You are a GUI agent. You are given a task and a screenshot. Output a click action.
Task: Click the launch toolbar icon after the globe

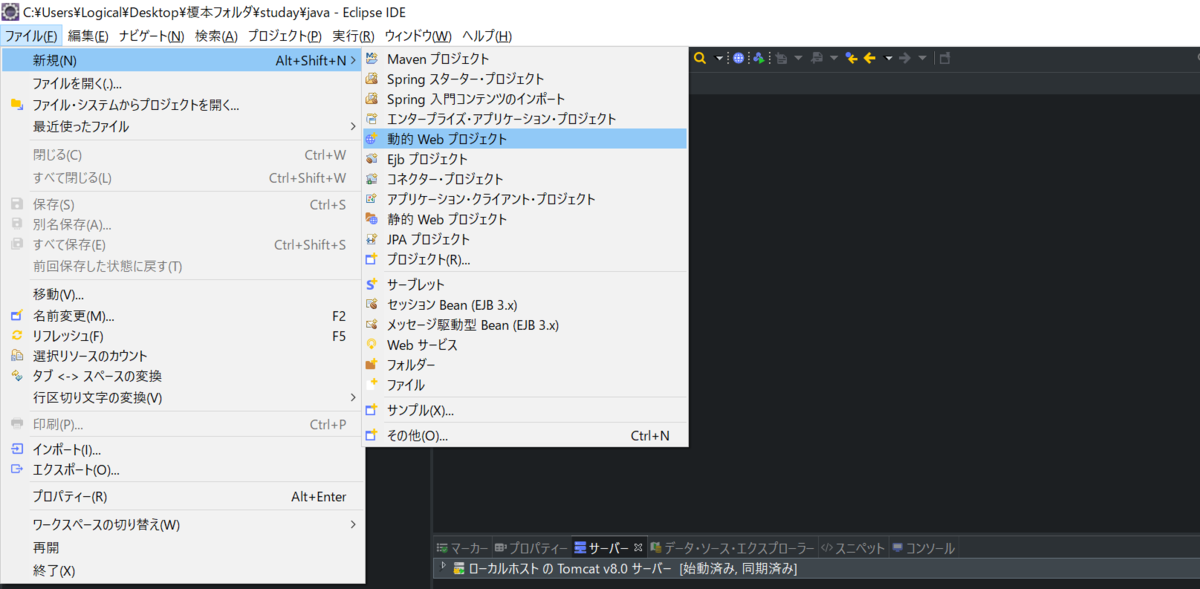(759, 58)
